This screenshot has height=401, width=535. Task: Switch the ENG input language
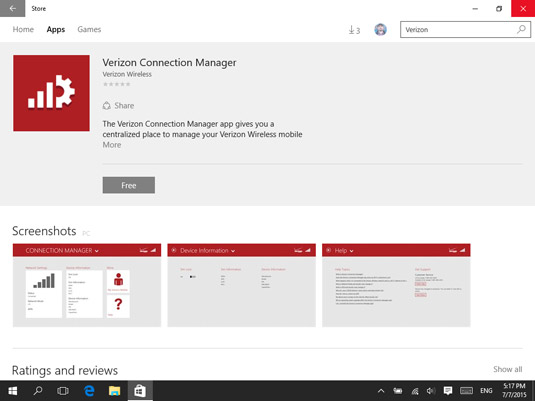click(x=486, y=391)
